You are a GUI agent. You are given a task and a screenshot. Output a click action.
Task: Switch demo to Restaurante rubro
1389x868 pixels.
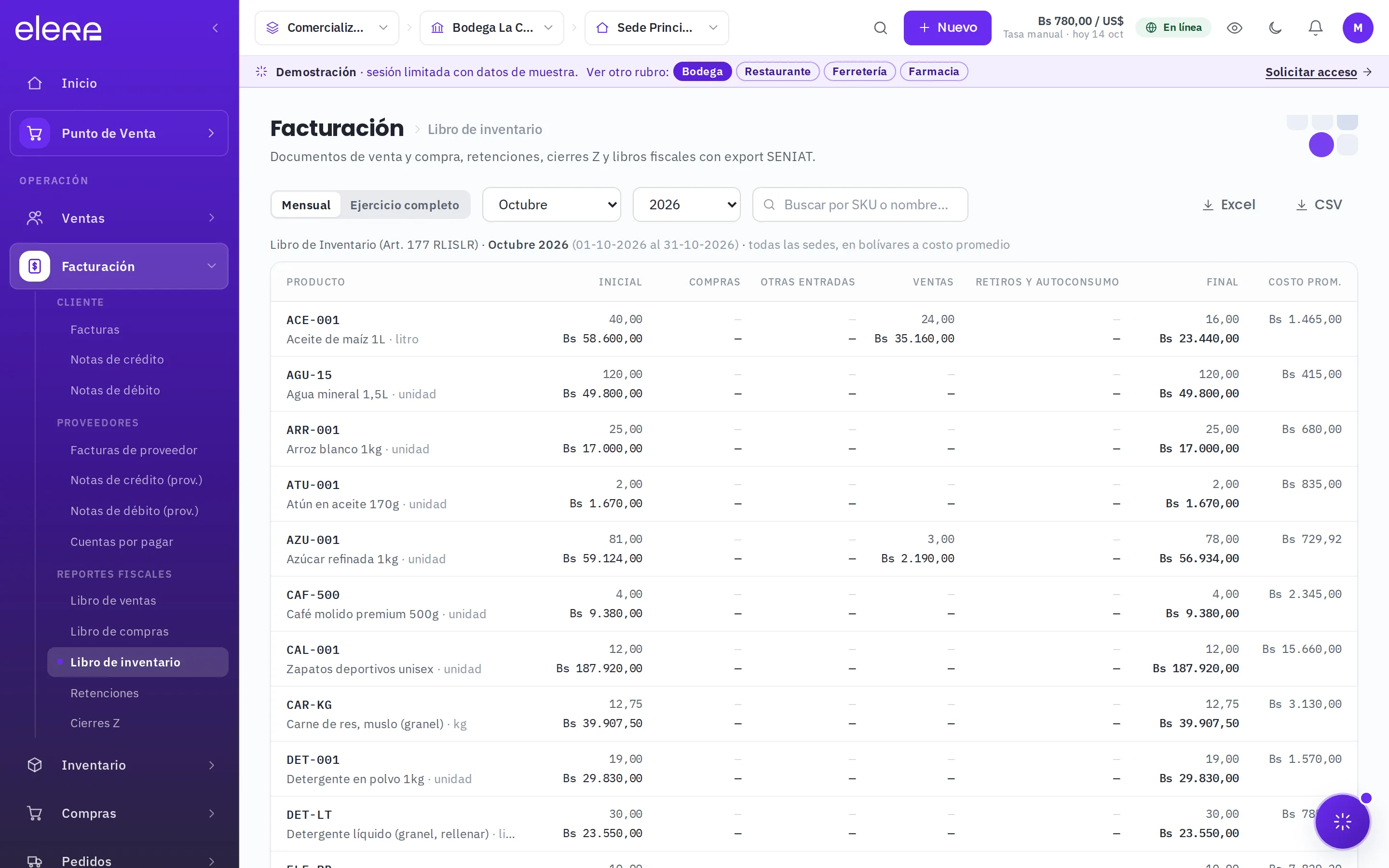point(777,72)
